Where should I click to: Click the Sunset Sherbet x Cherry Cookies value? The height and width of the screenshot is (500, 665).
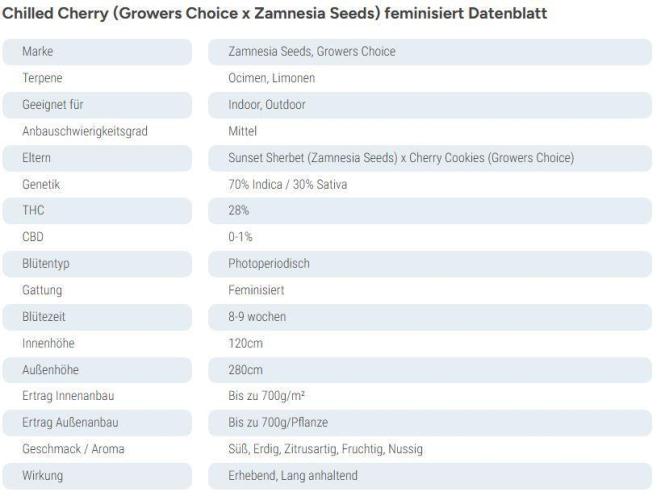coord(401,157)
